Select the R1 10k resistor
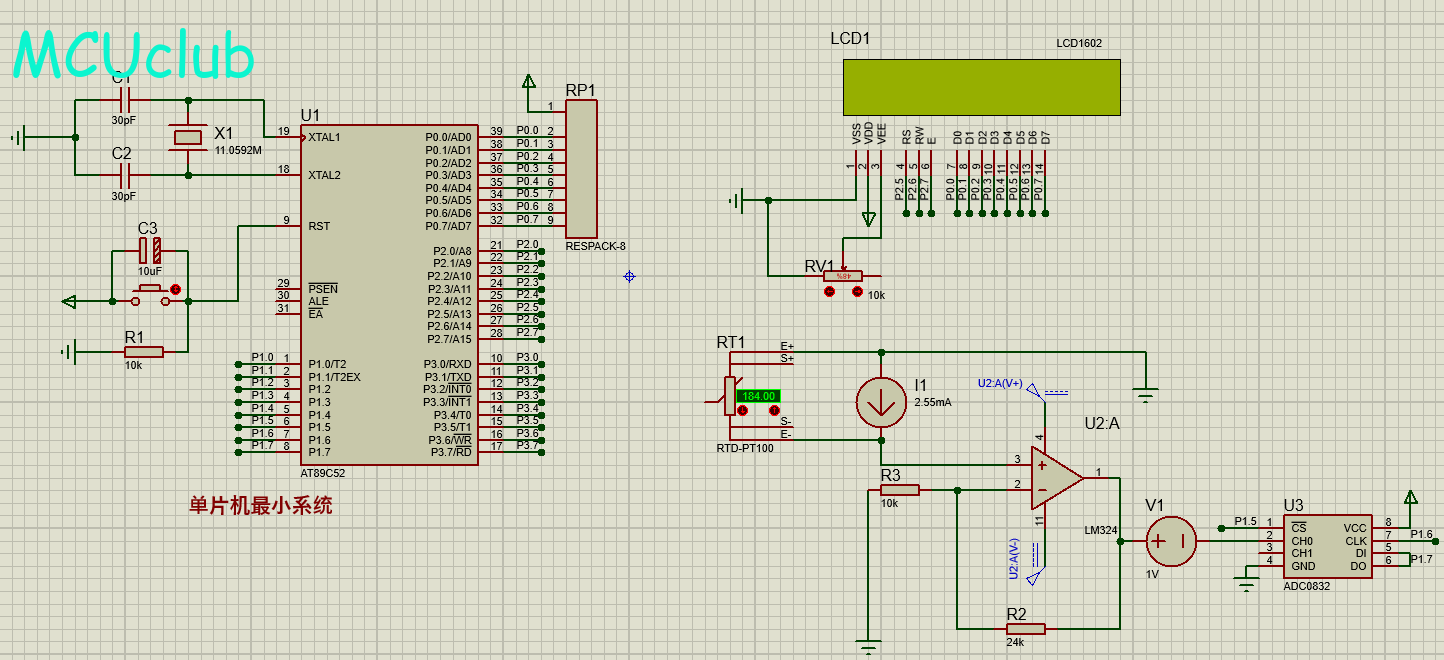 (144, 351)
